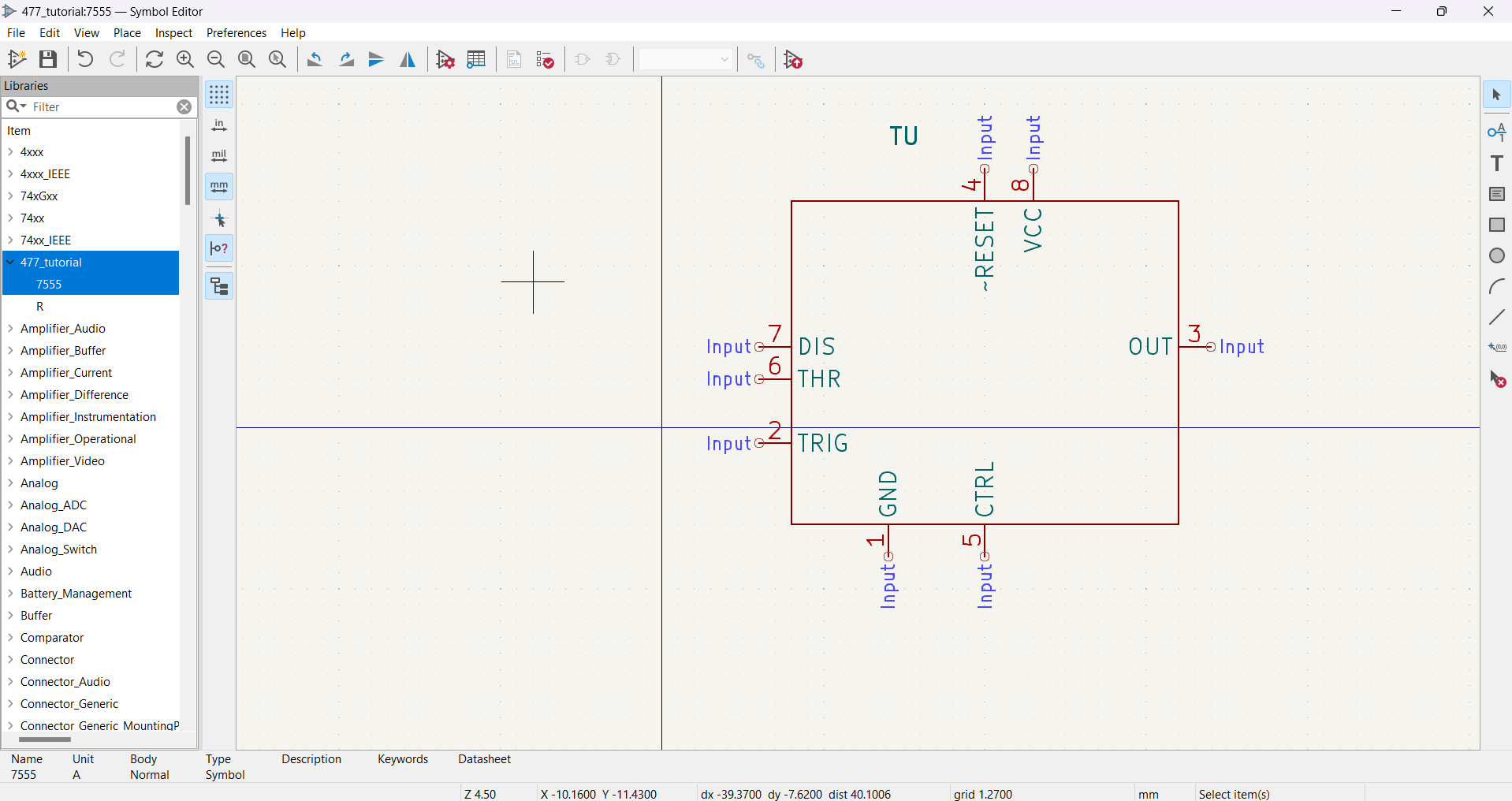Pick the Add Circle drawing tool

(x=1496, y=256)
